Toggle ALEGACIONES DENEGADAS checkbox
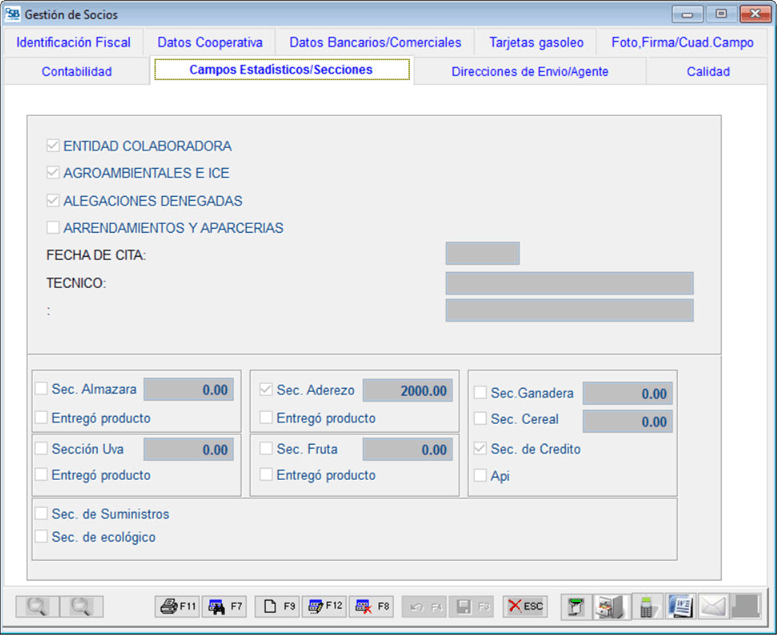 coord(53,200)
